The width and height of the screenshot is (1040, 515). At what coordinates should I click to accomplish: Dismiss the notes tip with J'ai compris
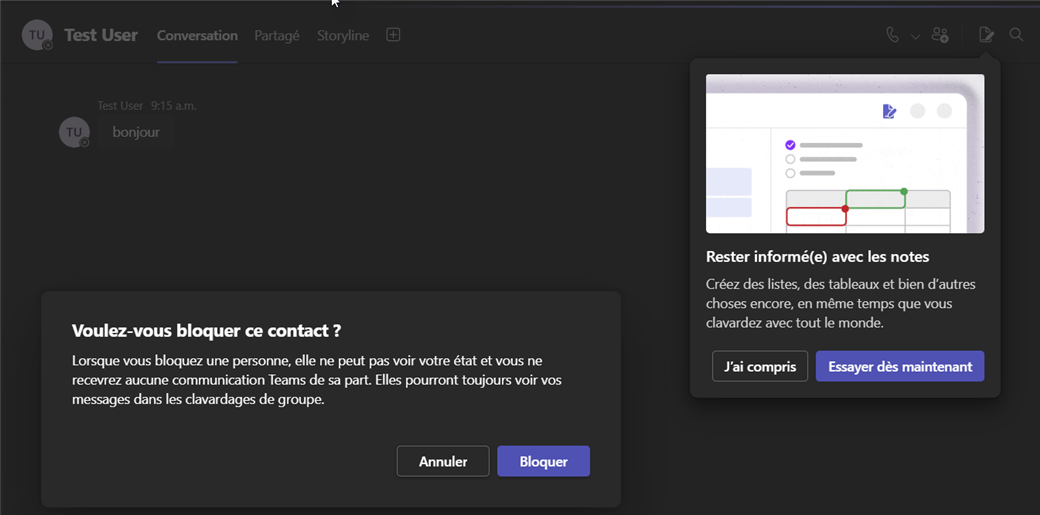point(760,366)
